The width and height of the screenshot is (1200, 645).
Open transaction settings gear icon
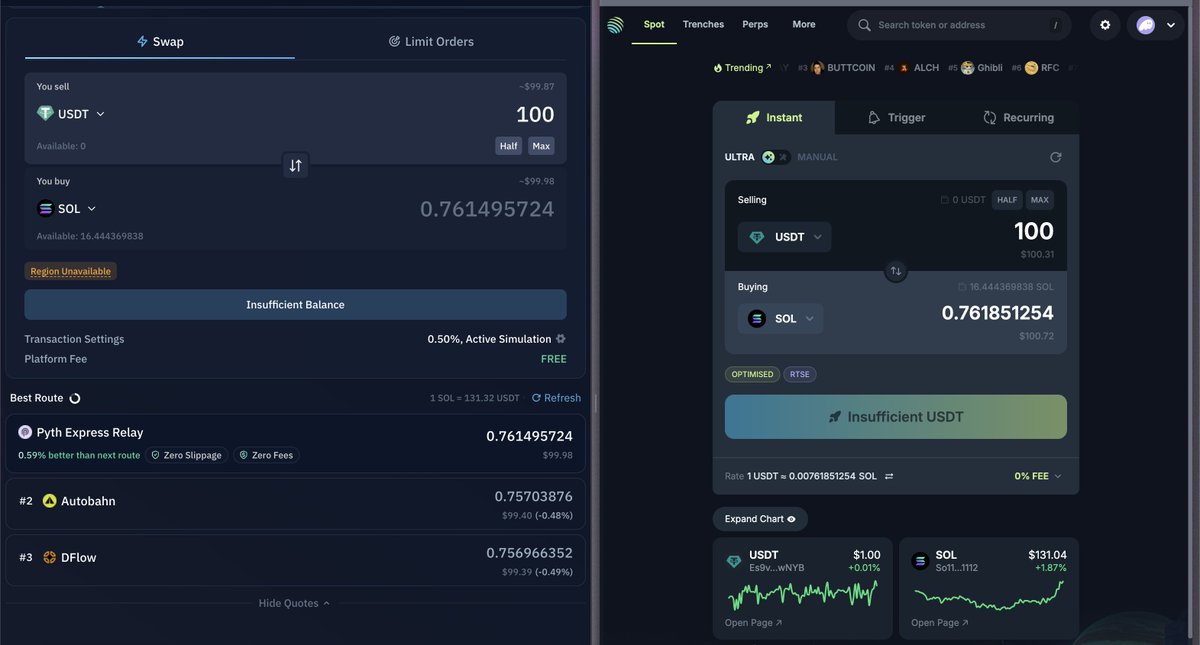[x=560, y=339]
